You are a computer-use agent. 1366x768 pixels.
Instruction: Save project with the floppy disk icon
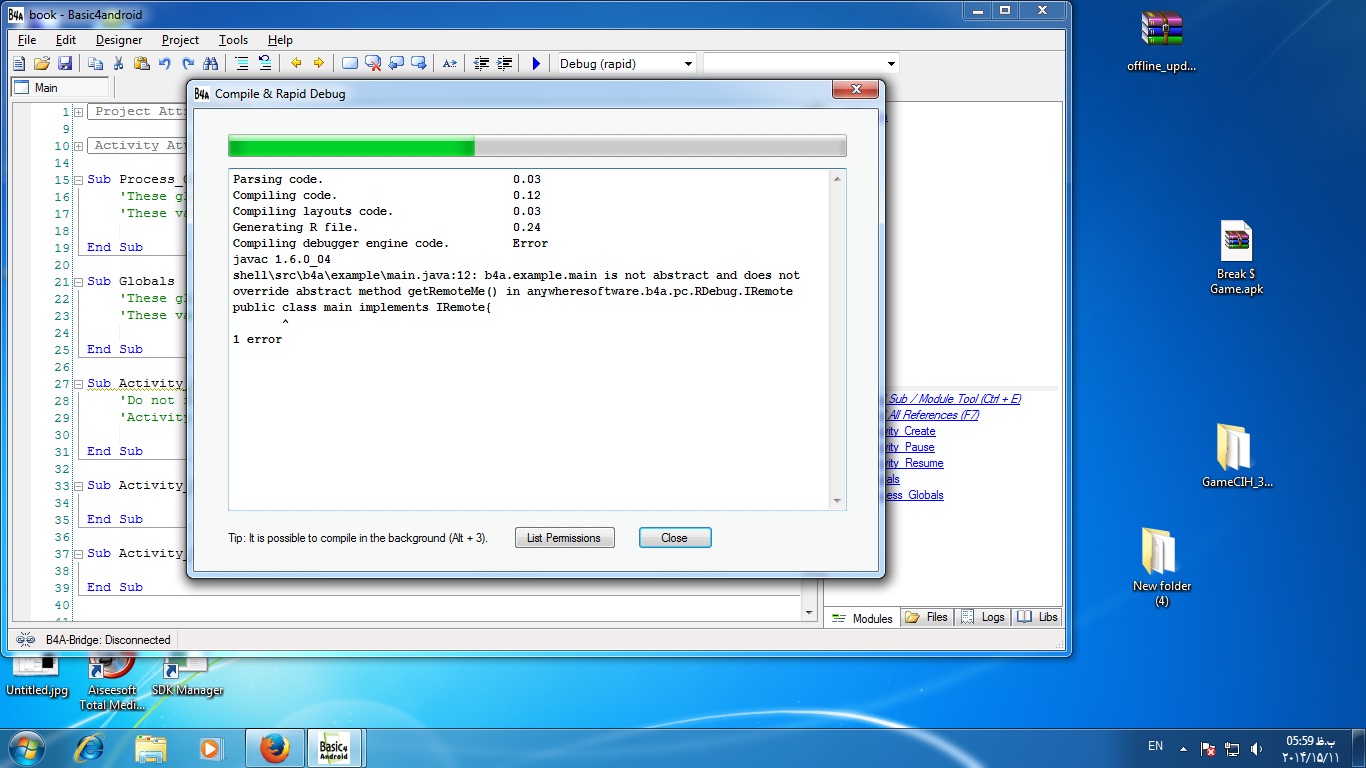(x=65, y=63)
